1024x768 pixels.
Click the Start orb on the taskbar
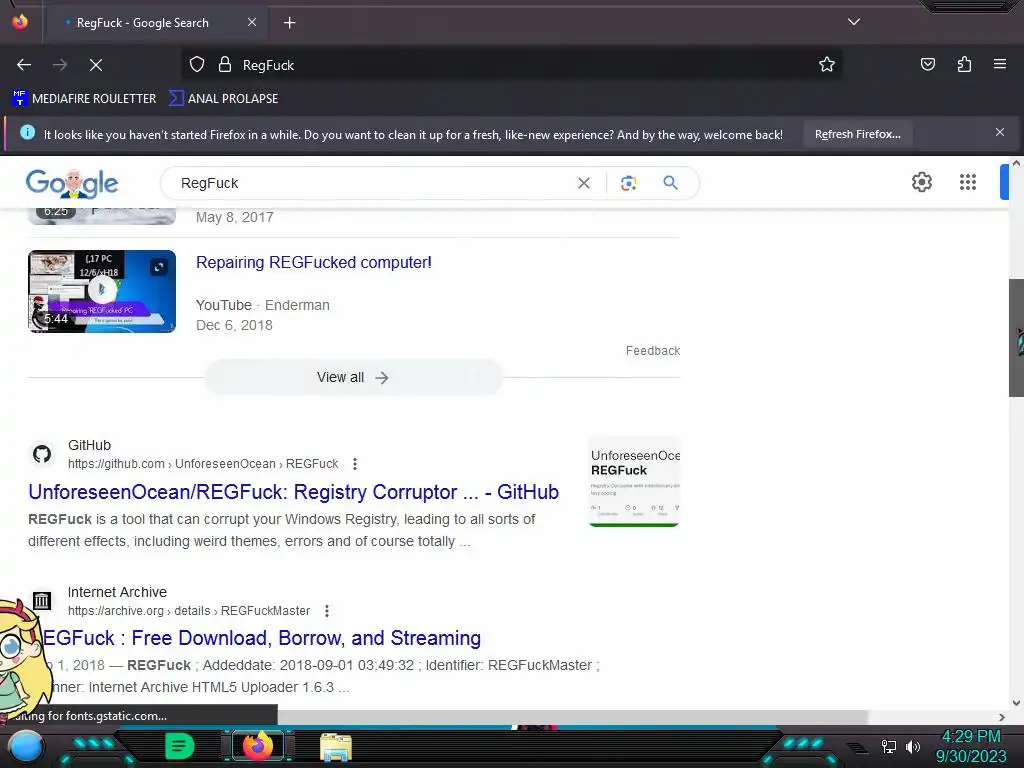pos(26,747)
